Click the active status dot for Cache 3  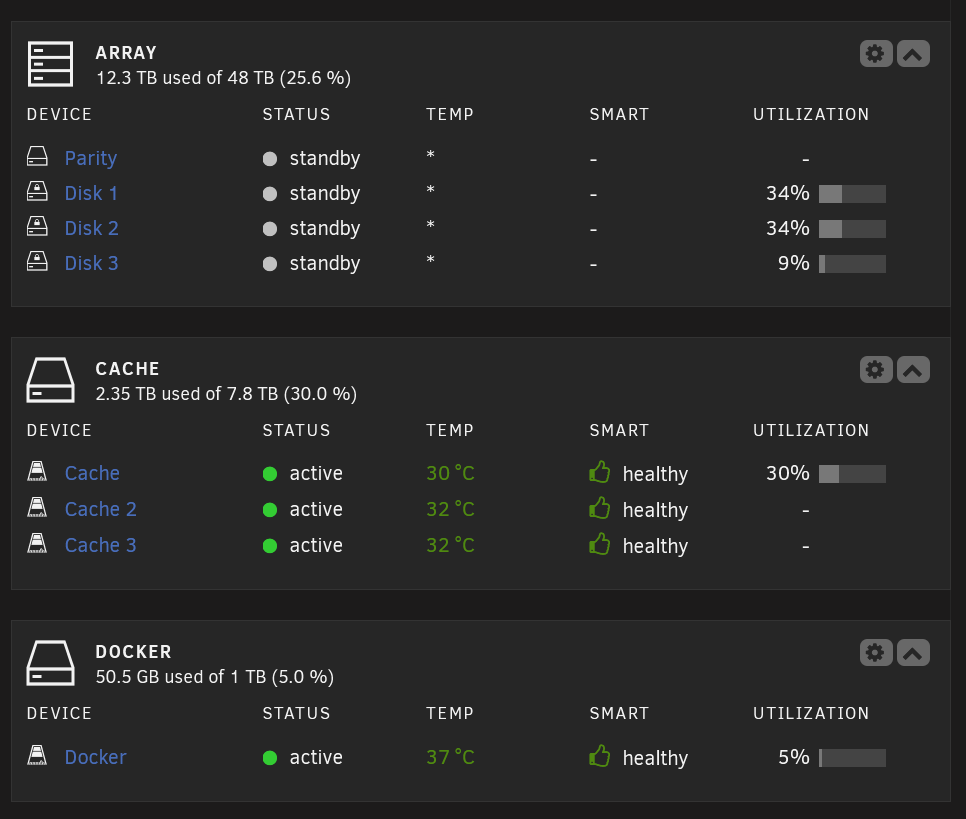(x=270, y=546)
